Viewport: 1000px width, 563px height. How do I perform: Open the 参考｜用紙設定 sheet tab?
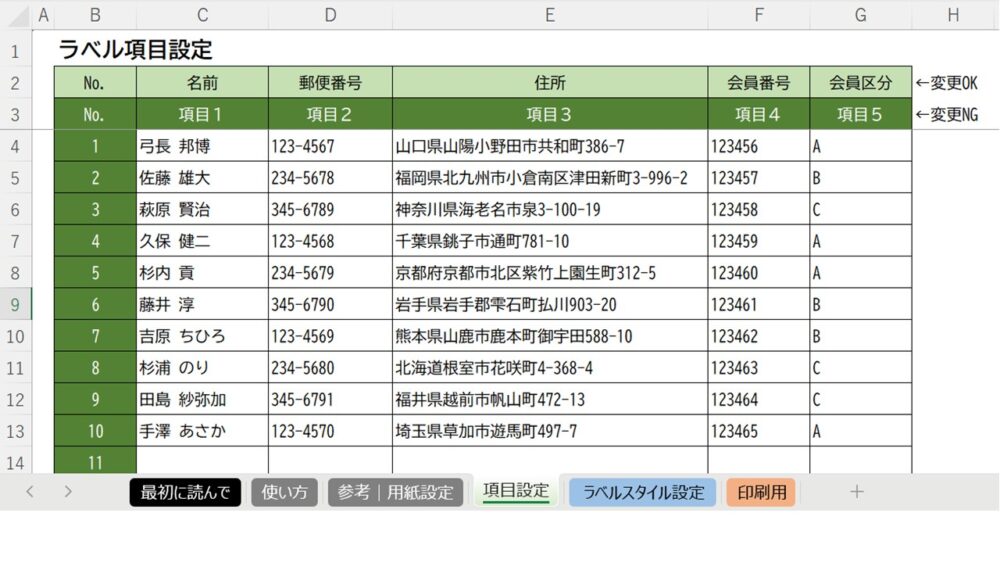(x=395, y=492)
